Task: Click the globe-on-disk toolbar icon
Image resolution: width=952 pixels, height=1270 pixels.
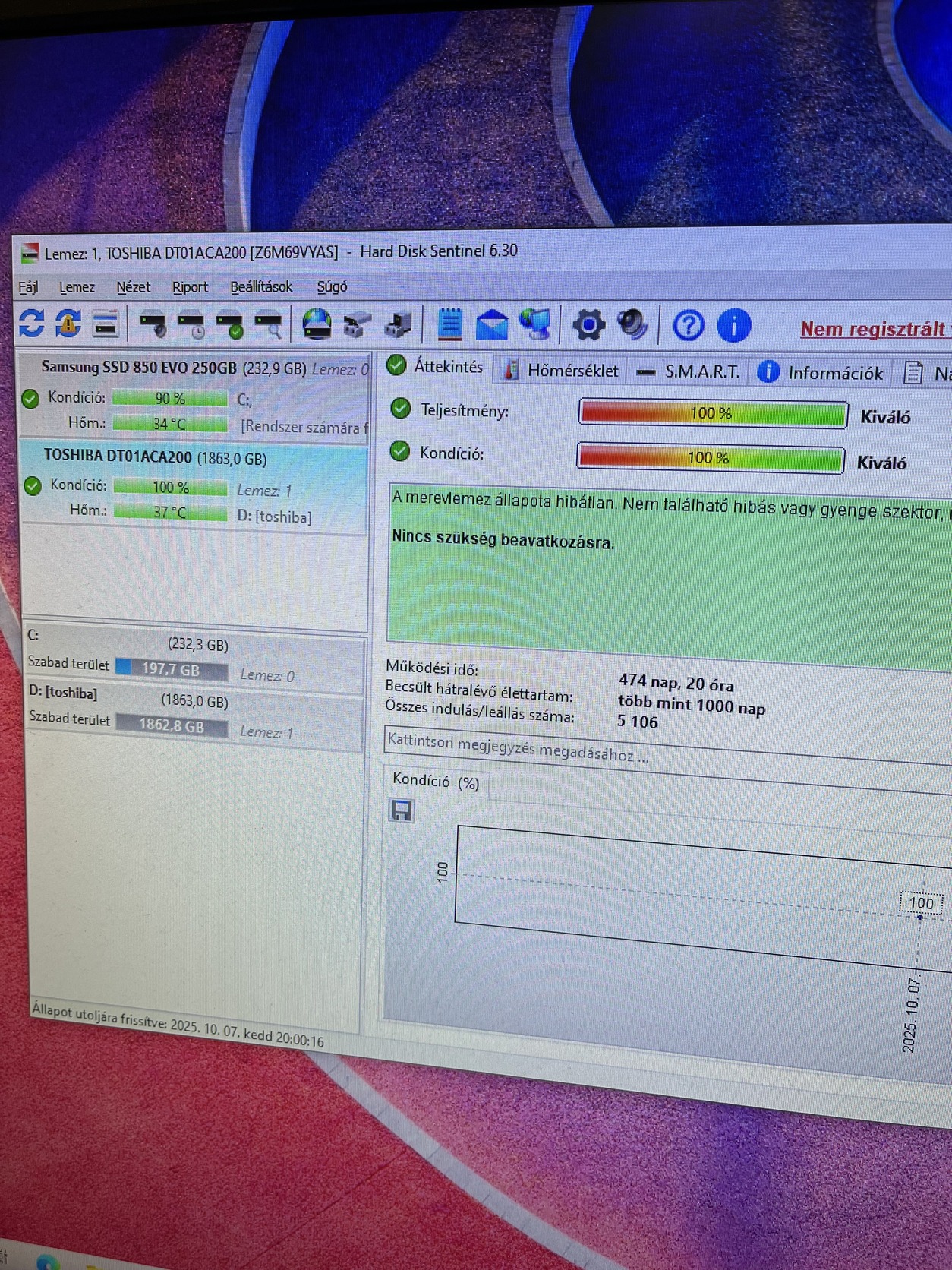Action: click(317, 324)
